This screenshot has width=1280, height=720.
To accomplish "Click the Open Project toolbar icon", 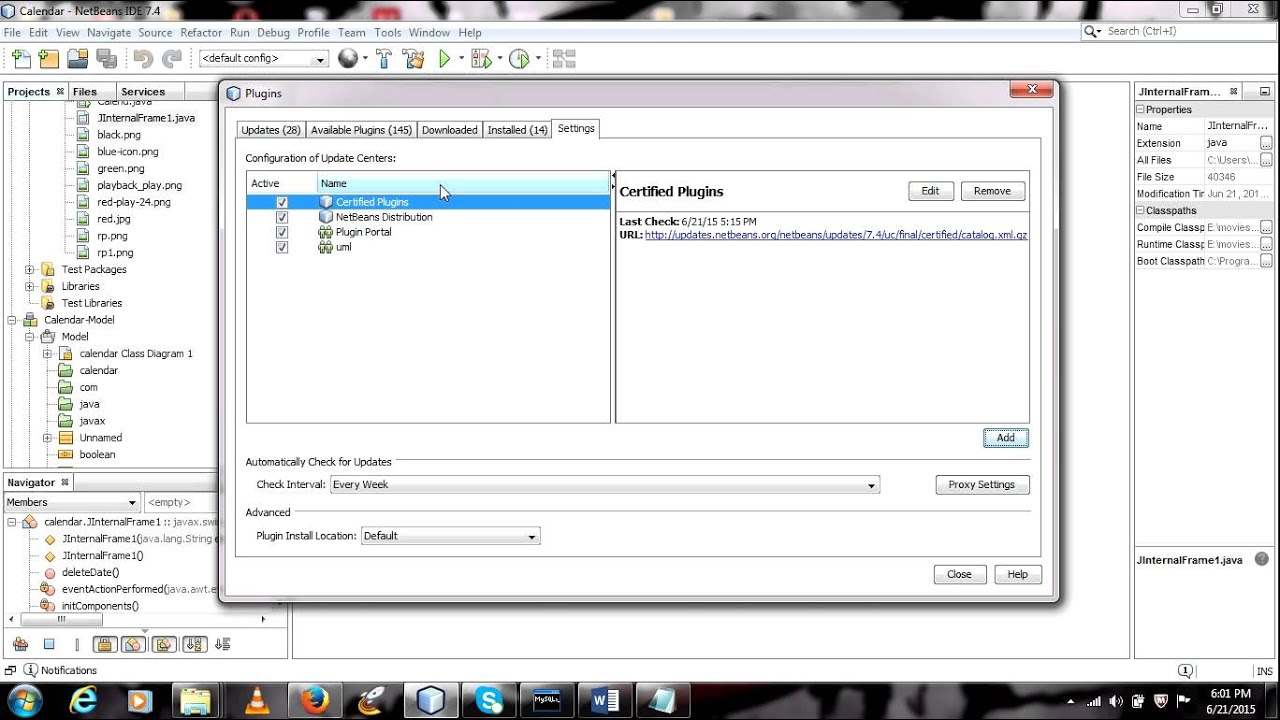I will (x=77, y=59).
